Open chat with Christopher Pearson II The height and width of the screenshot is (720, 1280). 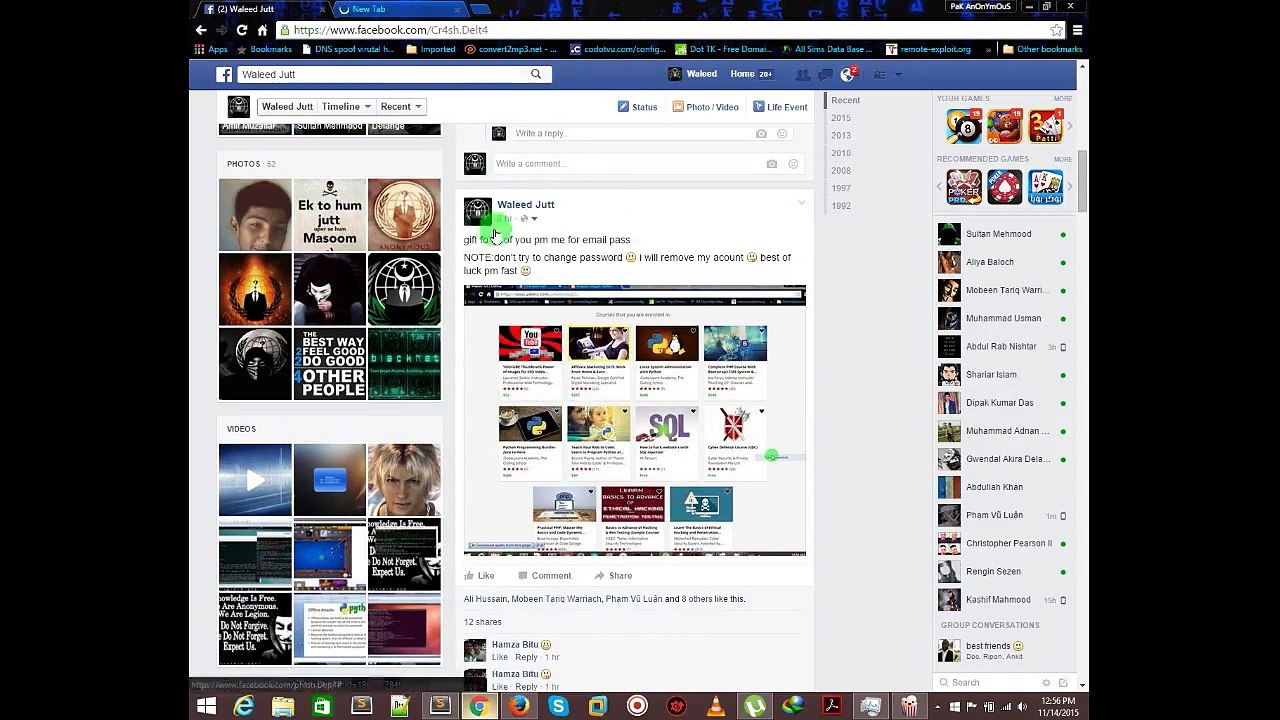(1003, 544)
